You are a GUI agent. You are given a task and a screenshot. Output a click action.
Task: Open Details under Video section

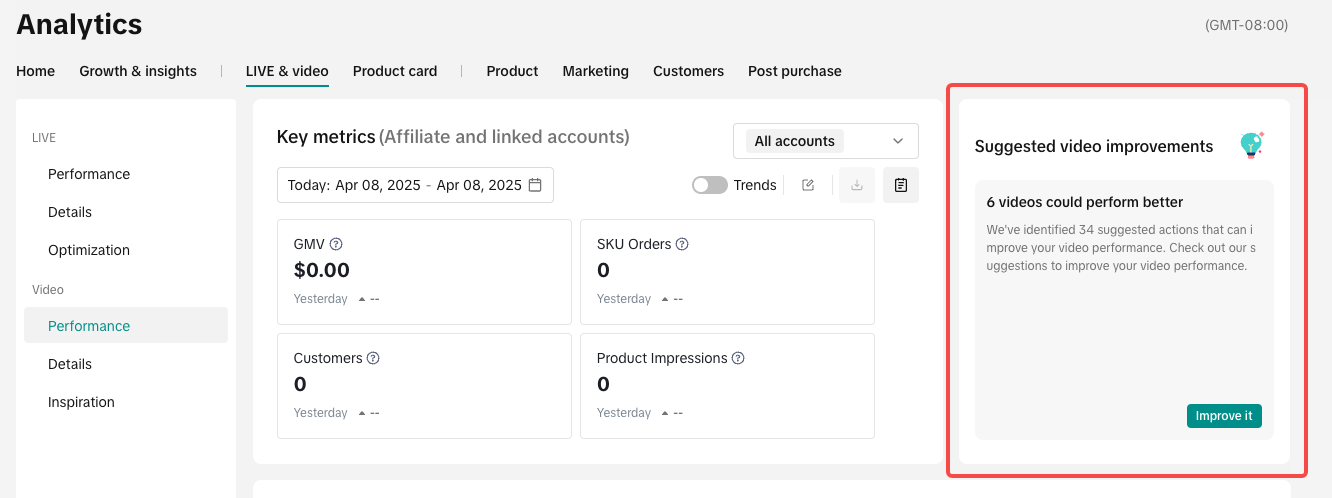pyautogui.click(x=70, y=364)
